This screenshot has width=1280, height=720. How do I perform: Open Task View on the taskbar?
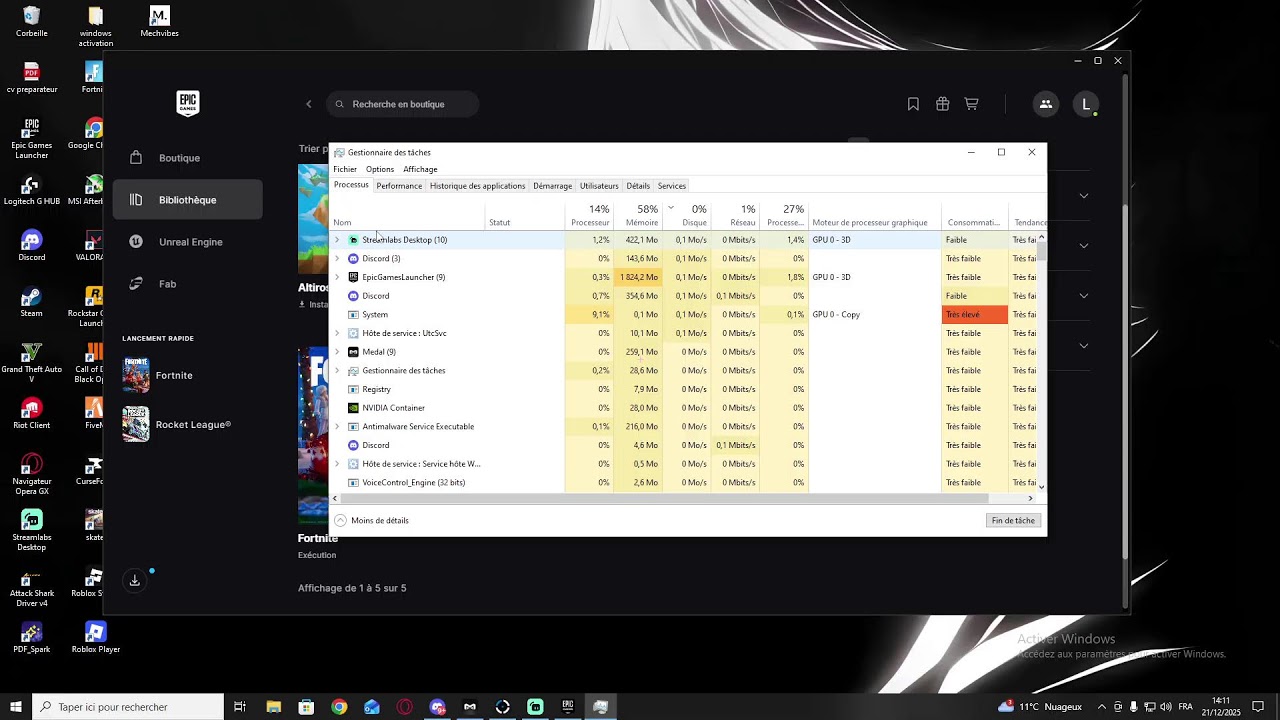pyautogui.click(x=240, y=707)
